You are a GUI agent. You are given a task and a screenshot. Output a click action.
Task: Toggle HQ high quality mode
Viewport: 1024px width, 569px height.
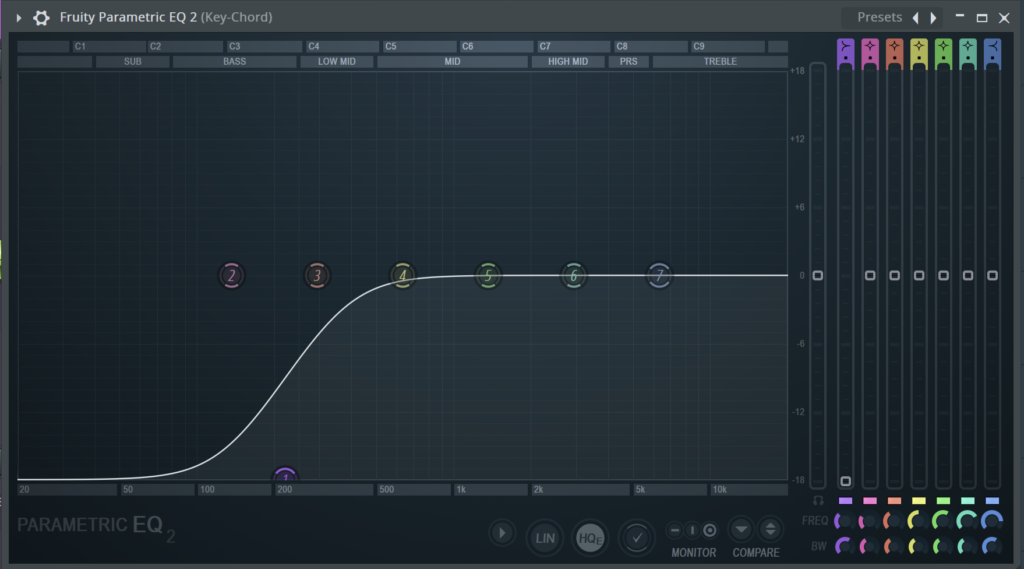tap(590, 538)
